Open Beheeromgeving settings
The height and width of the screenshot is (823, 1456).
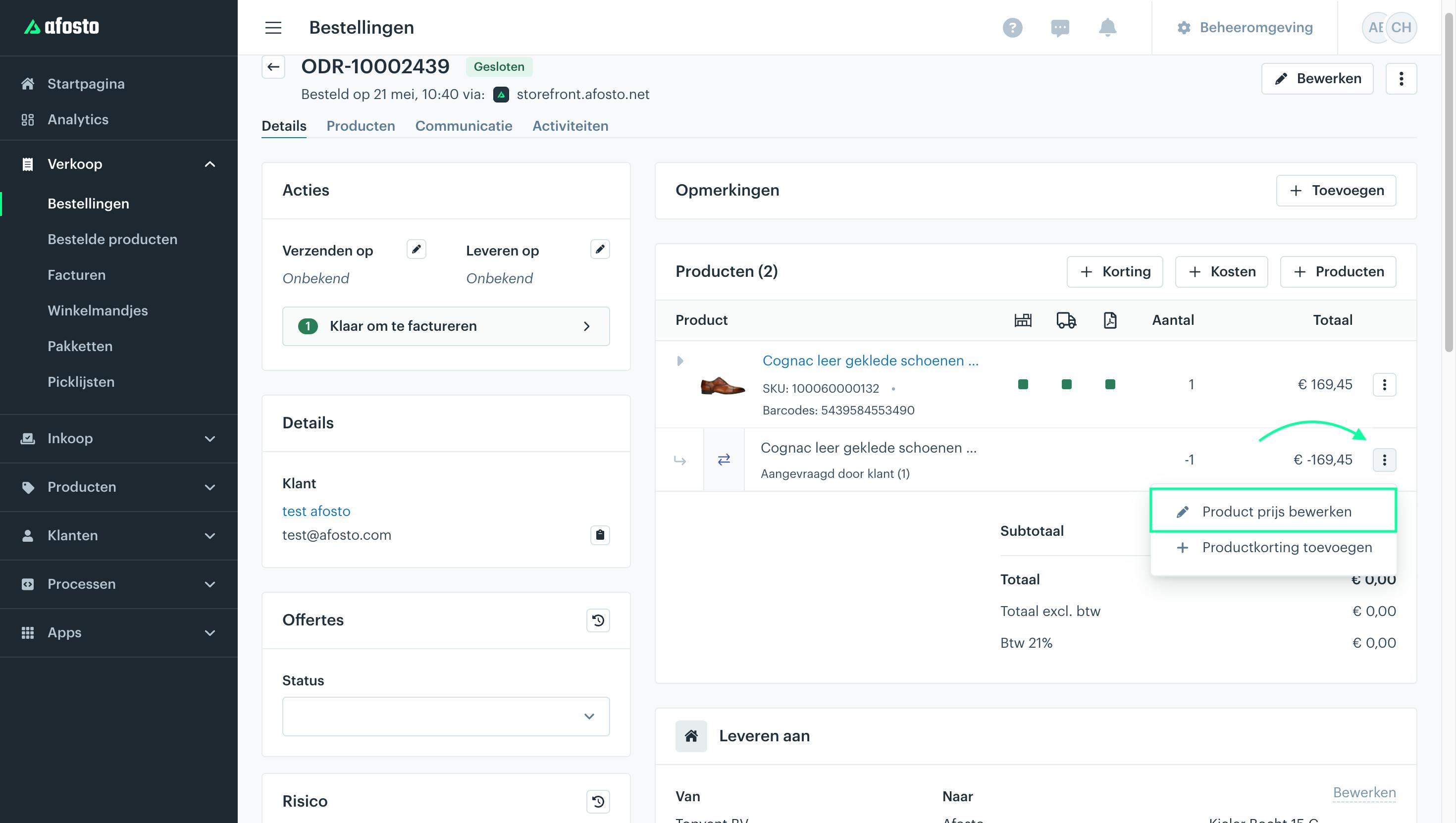coord(1245,27)
